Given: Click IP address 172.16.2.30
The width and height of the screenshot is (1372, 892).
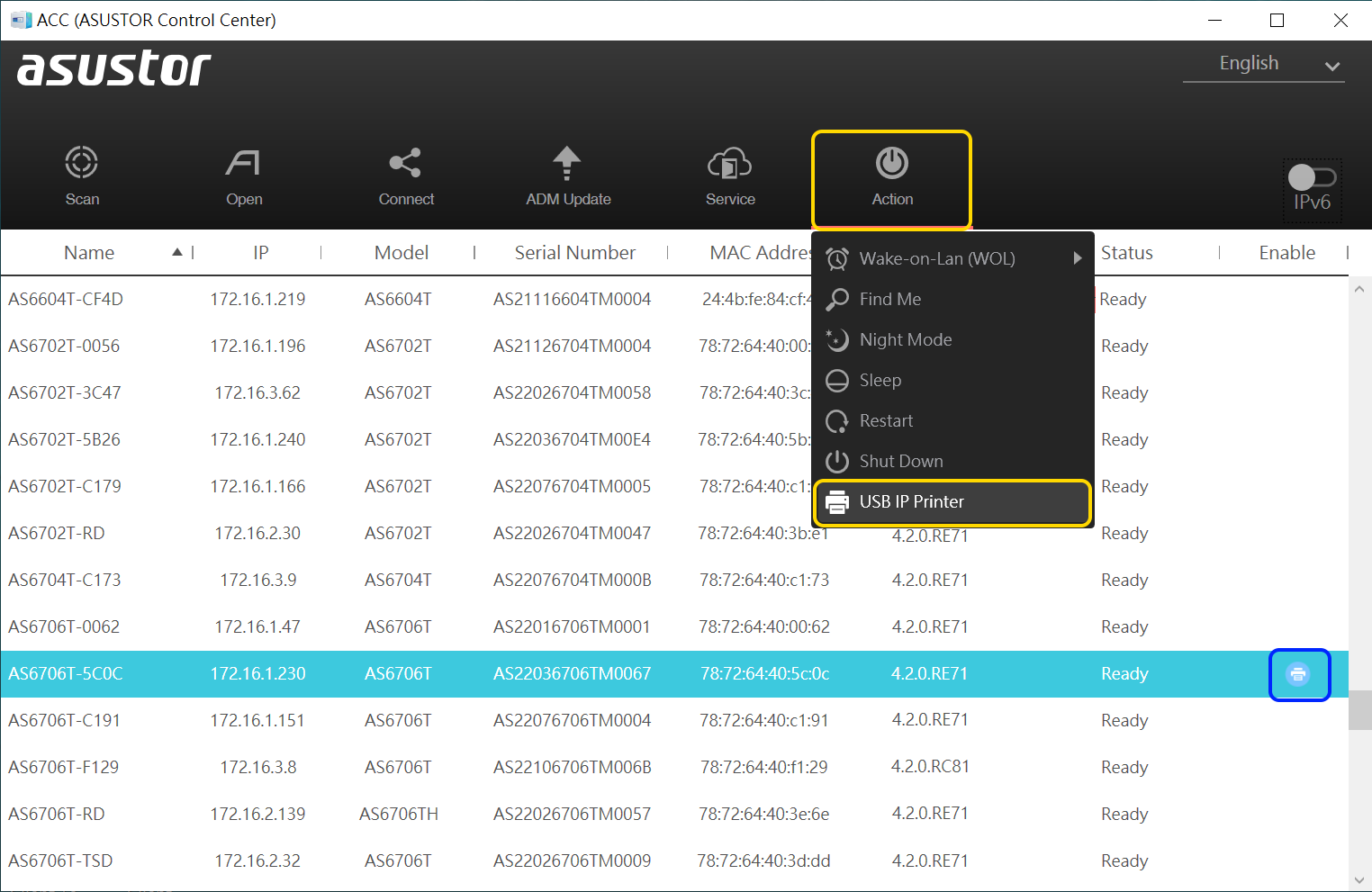Looking at the screenshot, I should click(258, 534).
